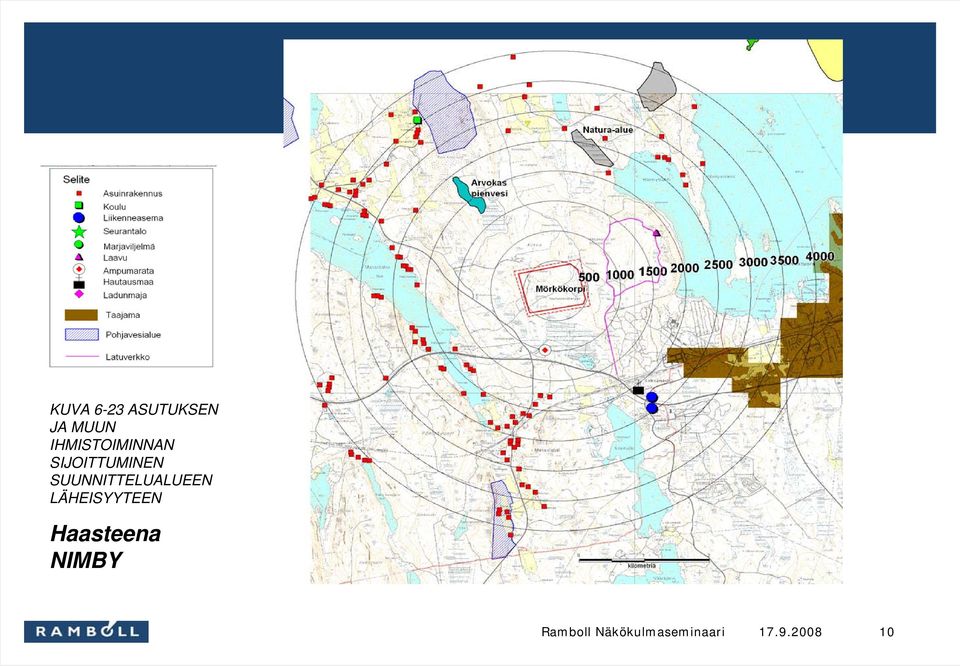Click the hatched Pohjavesialue swatch in the legend
This screenshot has height=666, width=960.
81,334
